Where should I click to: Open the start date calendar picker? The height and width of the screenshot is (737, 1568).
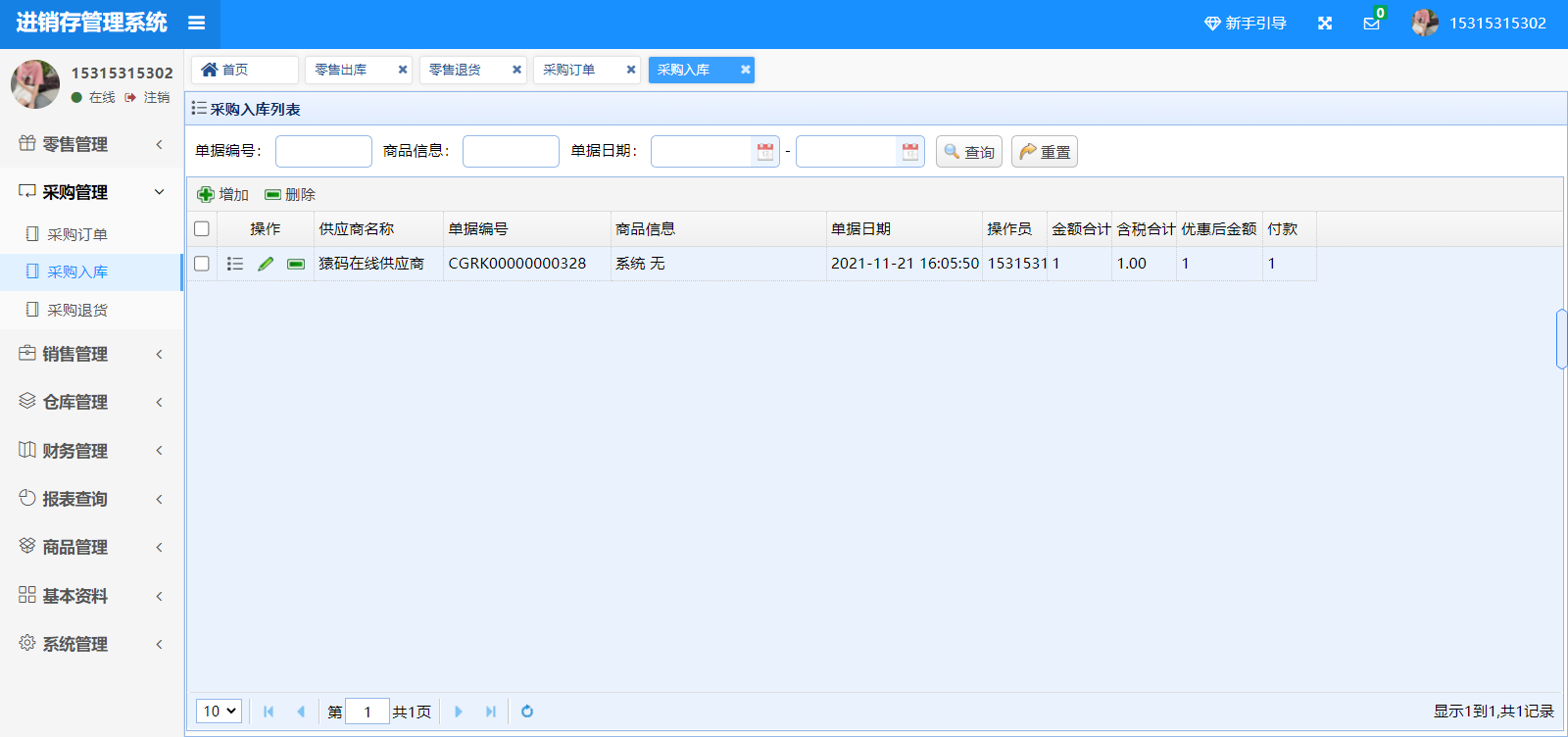[x=765, y=152]
